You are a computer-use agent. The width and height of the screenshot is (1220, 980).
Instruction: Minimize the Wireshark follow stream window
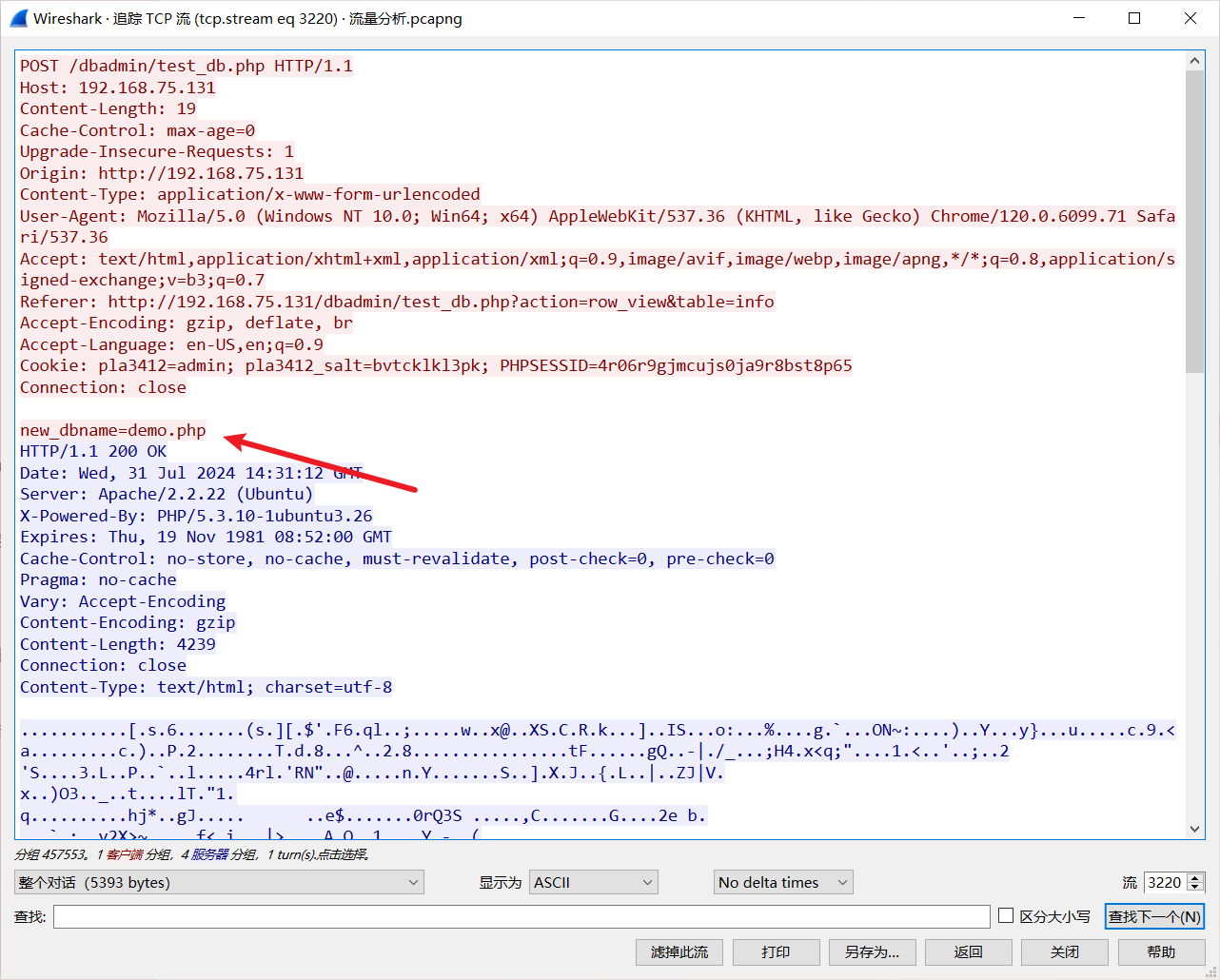pos(1078,18)
